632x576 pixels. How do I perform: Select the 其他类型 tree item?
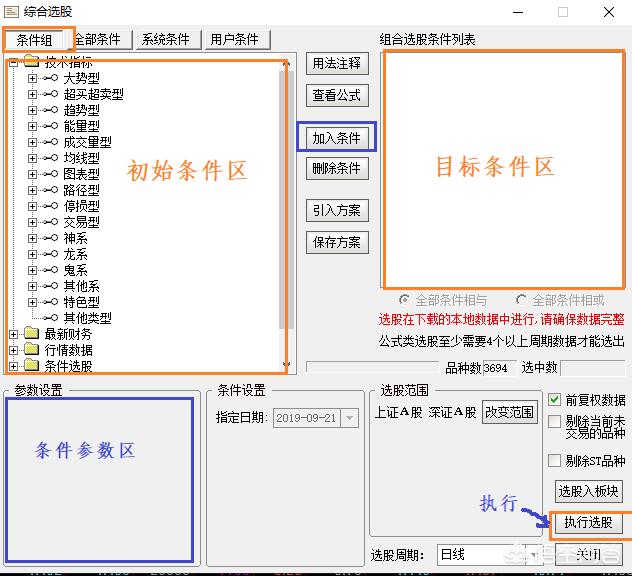(x=87, y=318)
